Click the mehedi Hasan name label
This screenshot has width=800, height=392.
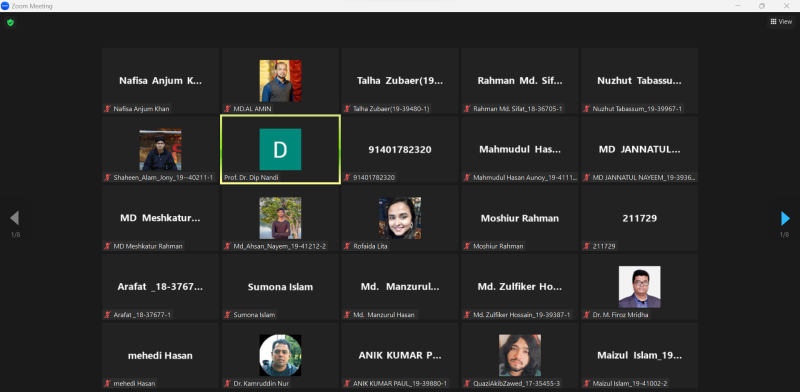134,383
